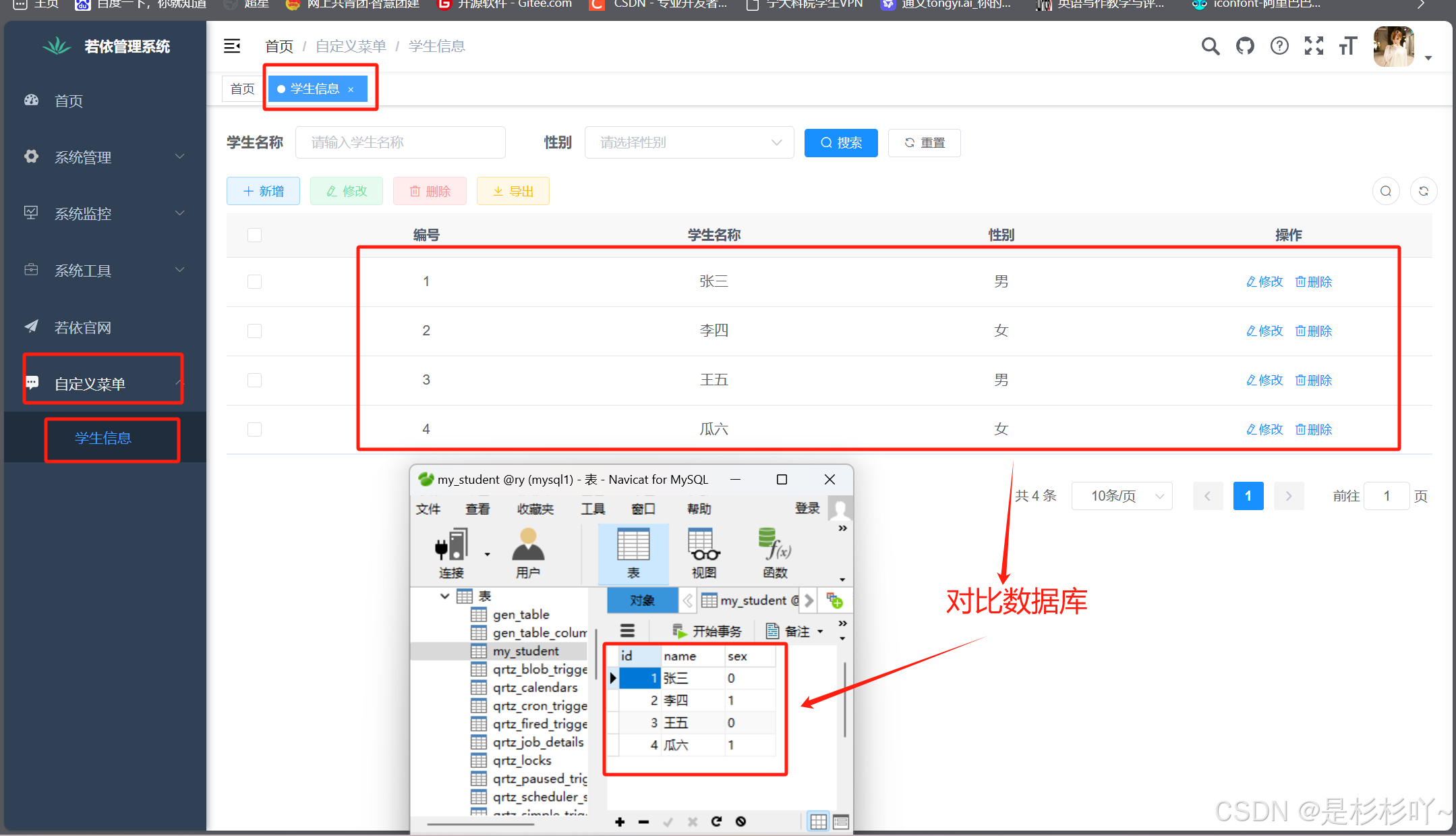Click Navicat 函数 function icon

coord(775,553)
